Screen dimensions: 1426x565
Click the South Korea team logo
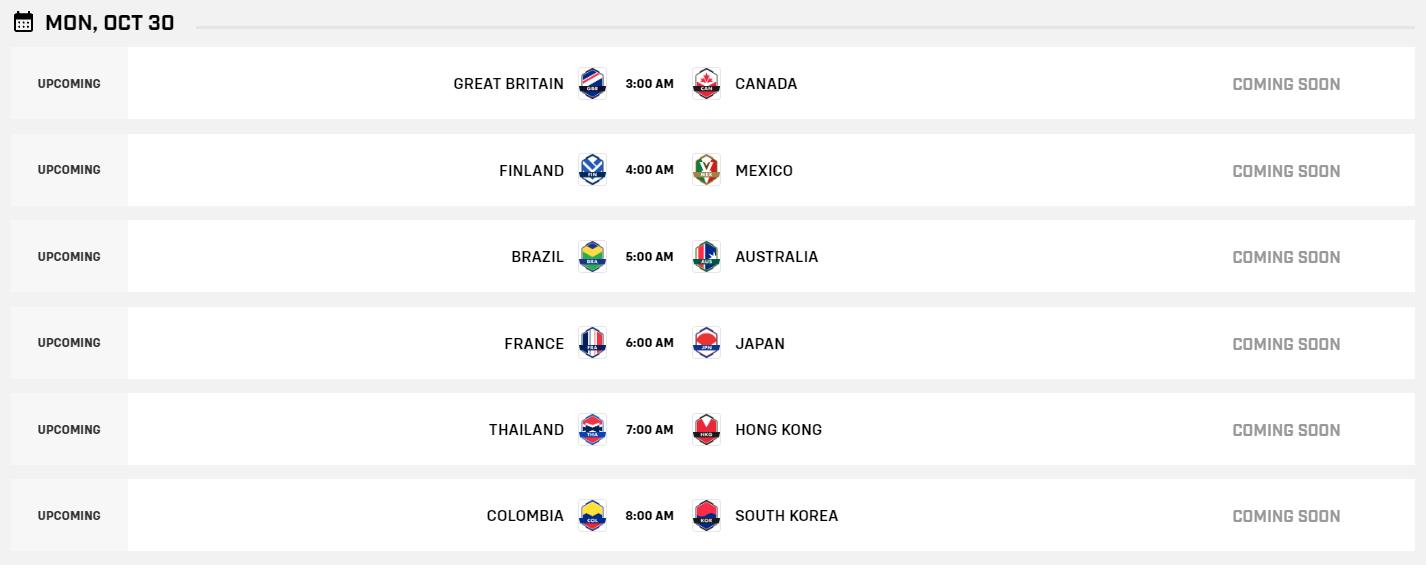pyautogui.click(x=706, y=516)
